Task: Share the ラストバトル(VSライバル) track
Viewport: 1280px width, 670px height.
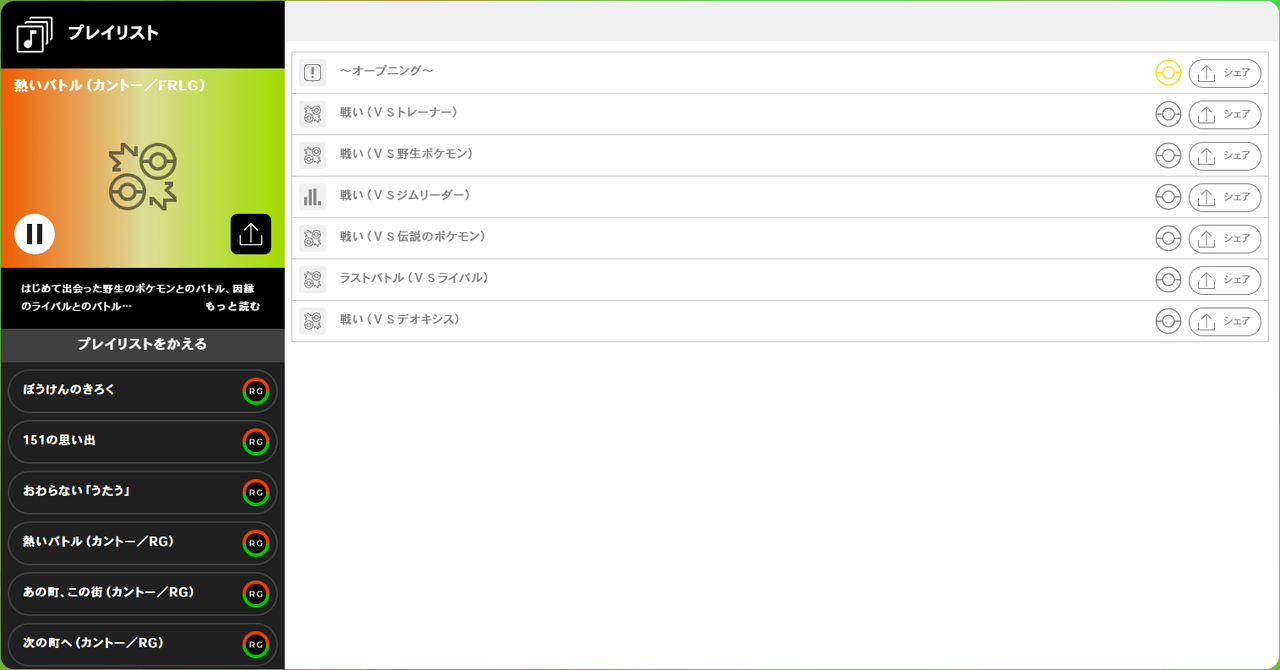Action: [x=1225, y=279]
